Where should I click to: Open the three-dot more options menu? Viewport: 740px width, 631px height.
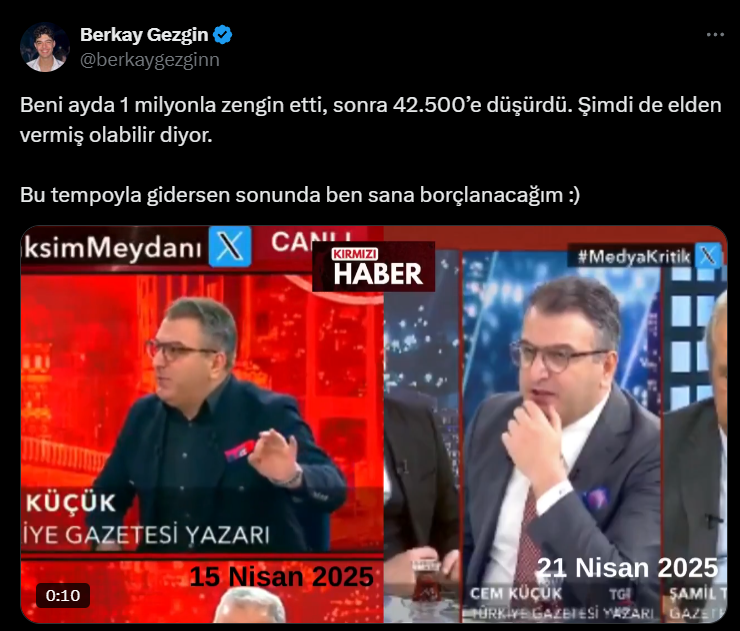click(715, 34)
